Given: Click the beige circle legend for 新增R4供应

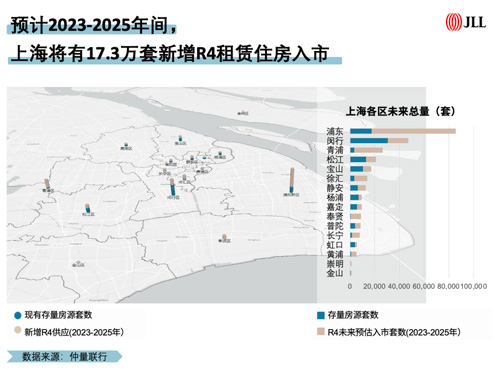Looking at the screenshot, I should pyautogui.click(x=17, y=330).
